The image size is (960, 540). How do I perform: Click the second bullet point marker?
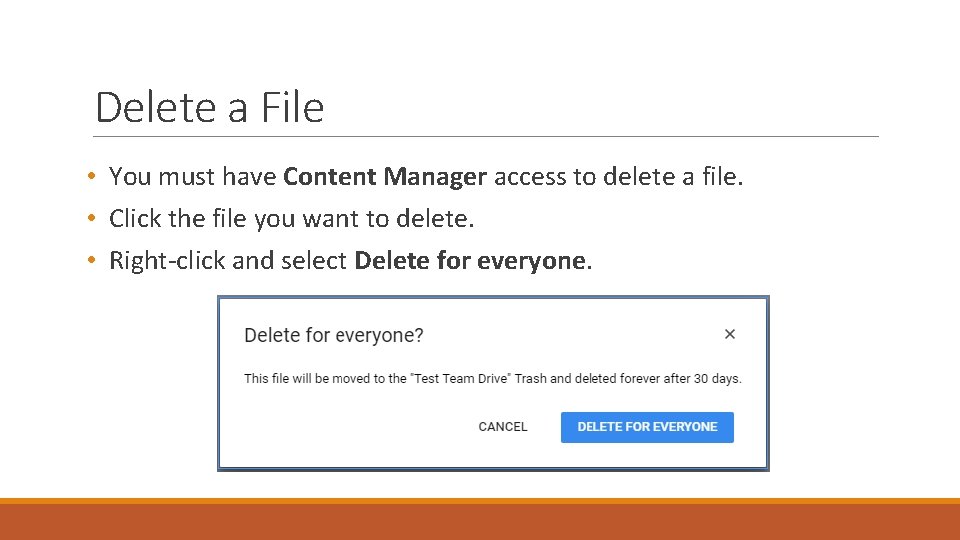pos(91,218)
